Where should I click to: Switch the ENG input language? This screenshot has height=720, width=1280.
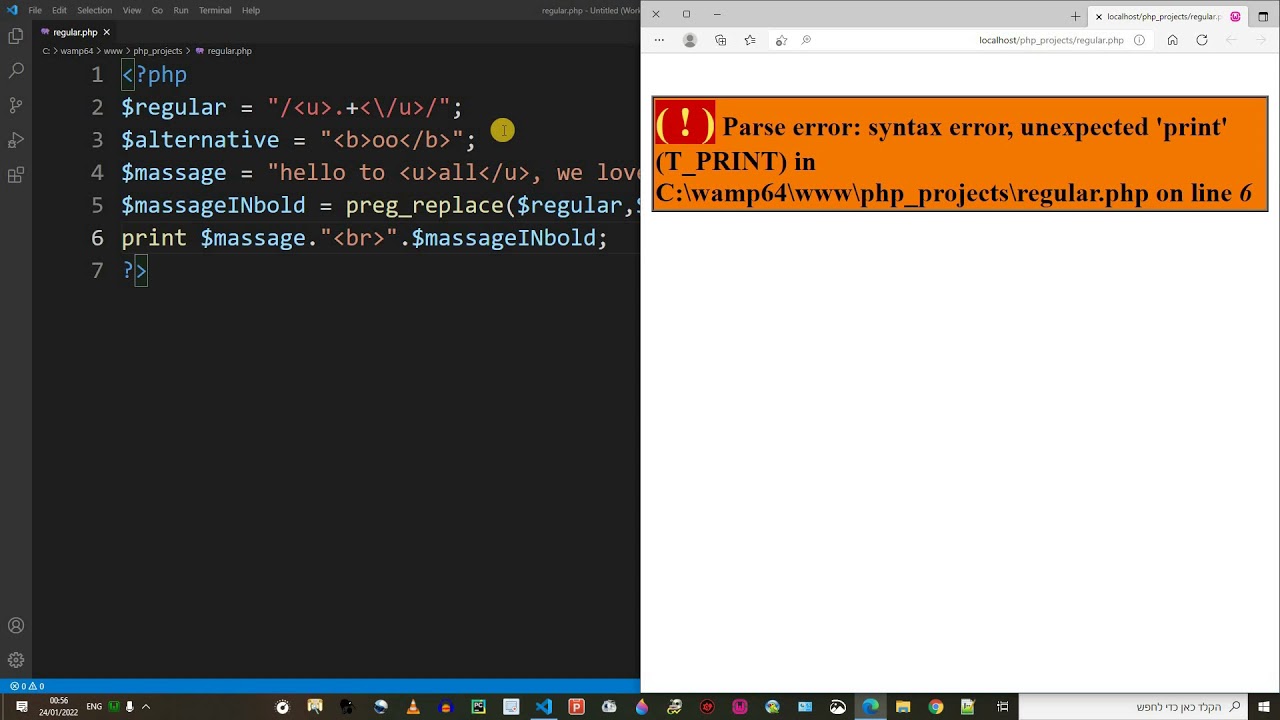(94, 707)
